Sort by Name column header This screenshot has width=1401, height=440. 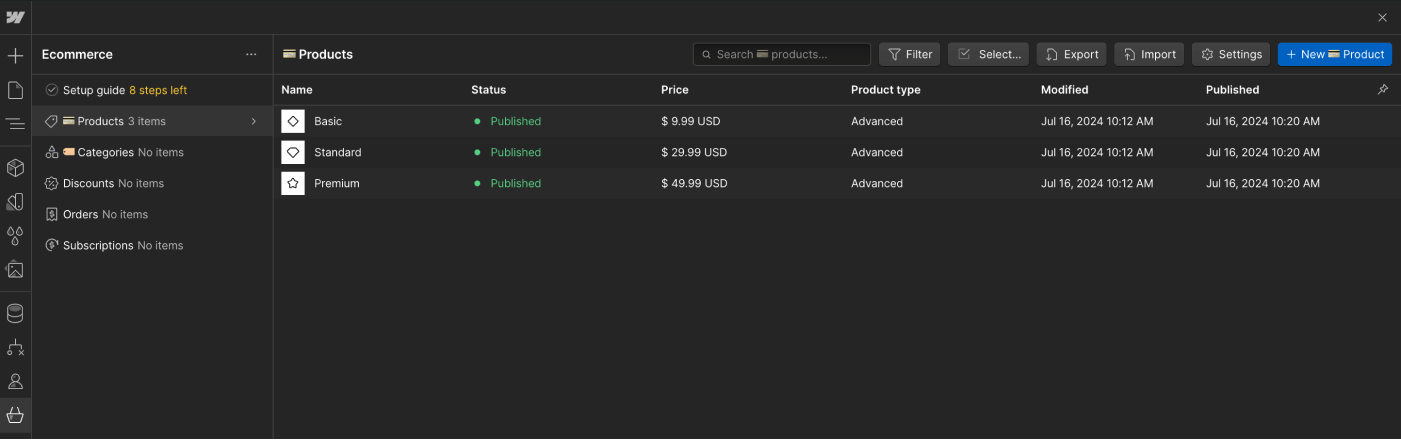pos(297,90)
